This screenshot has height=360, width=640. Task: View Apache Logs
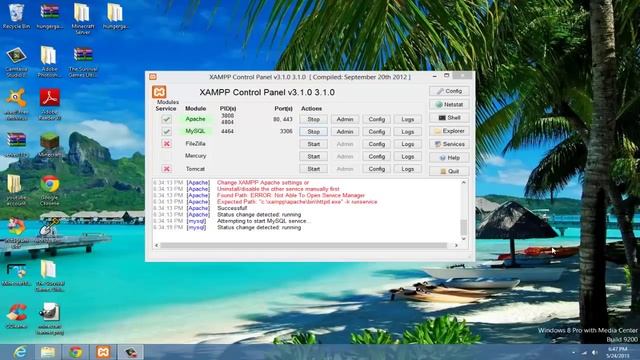[x=407, y=119]
